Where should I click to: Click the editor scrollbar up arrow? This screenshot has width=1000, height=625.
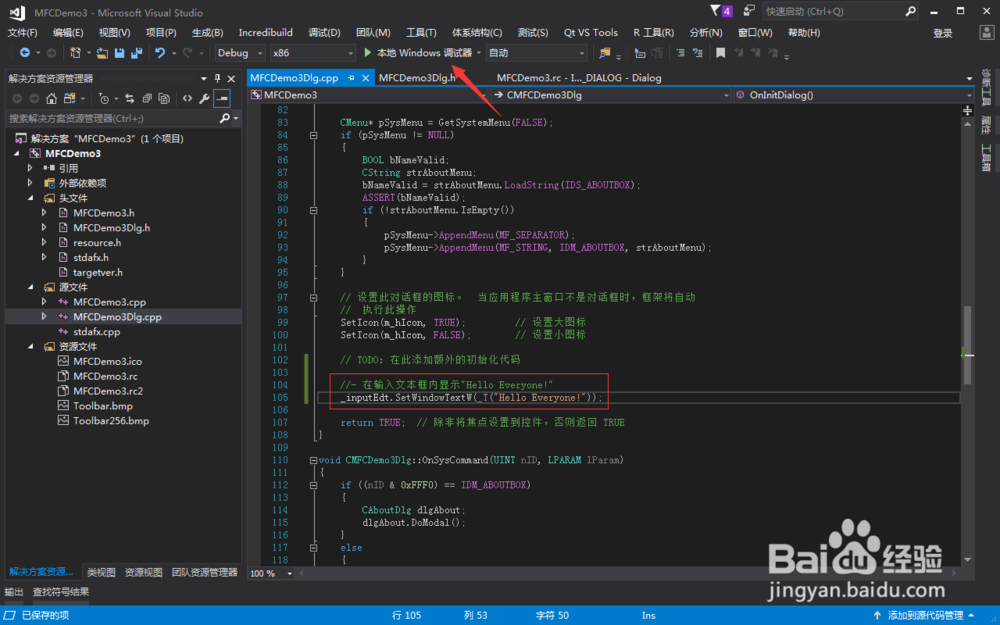tap(967, 124)
